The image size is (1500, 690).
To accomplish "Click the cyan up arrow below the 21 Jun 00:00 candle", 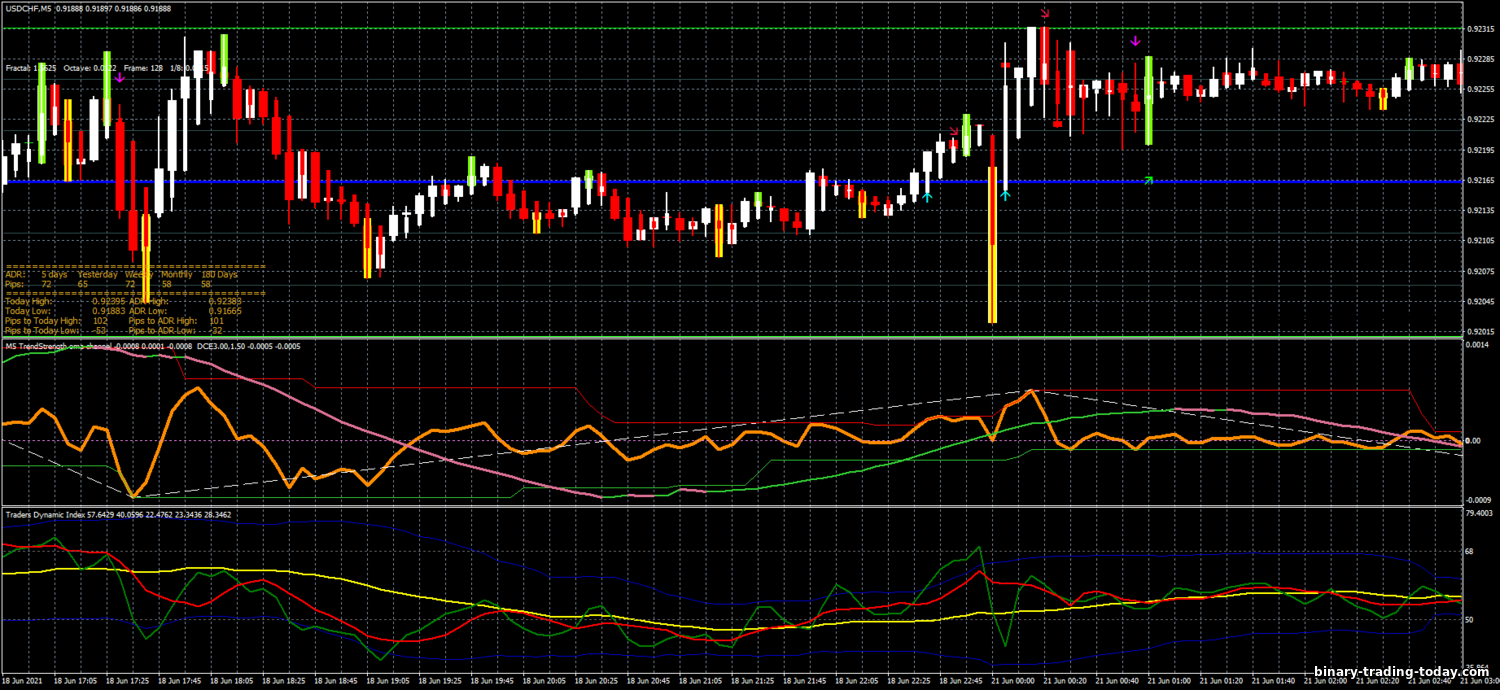I will [x=1005, y=194].
